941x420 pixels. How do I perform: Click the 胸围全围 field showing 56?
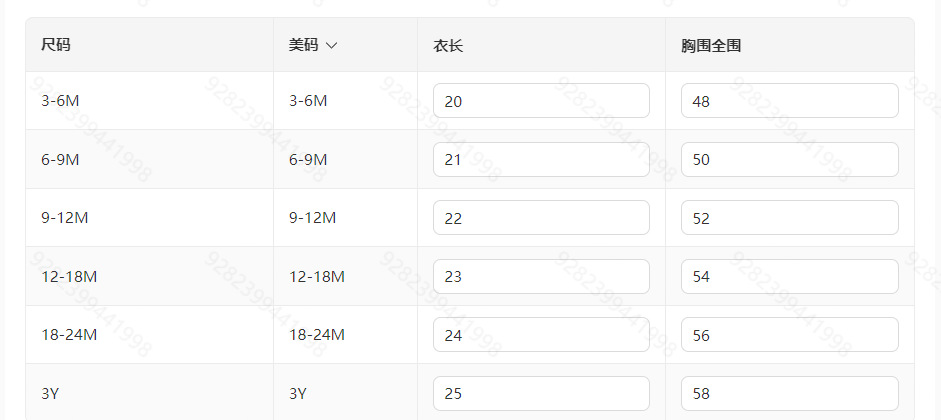click(789, 335)
